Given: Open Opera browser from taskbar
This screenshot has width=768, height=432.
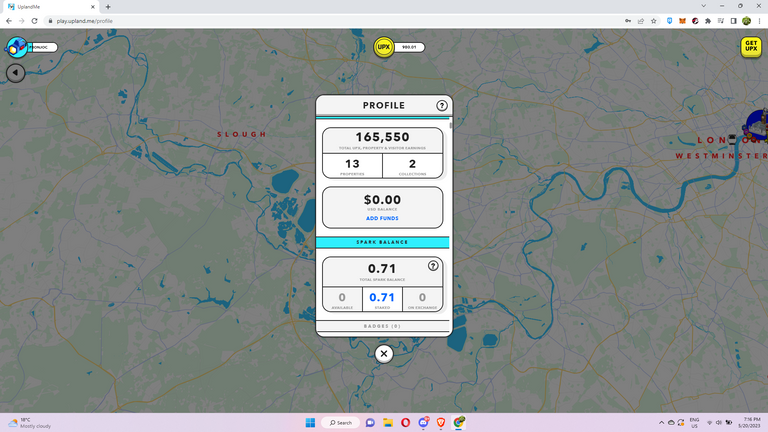Looking at the screenshot, I should click(406, 423).
